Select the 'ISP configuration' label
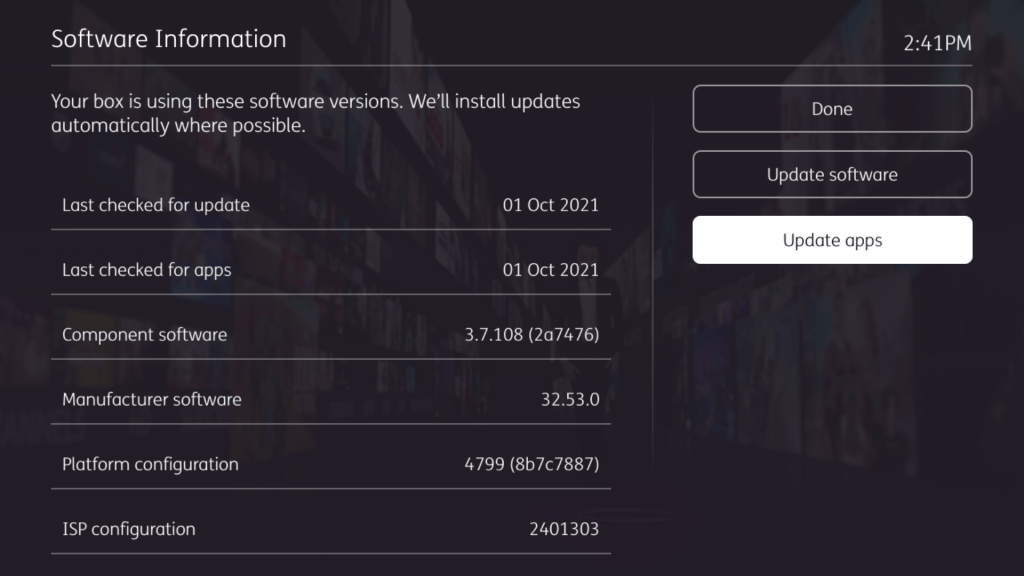1024x576 pixels. tap(128, 529)
